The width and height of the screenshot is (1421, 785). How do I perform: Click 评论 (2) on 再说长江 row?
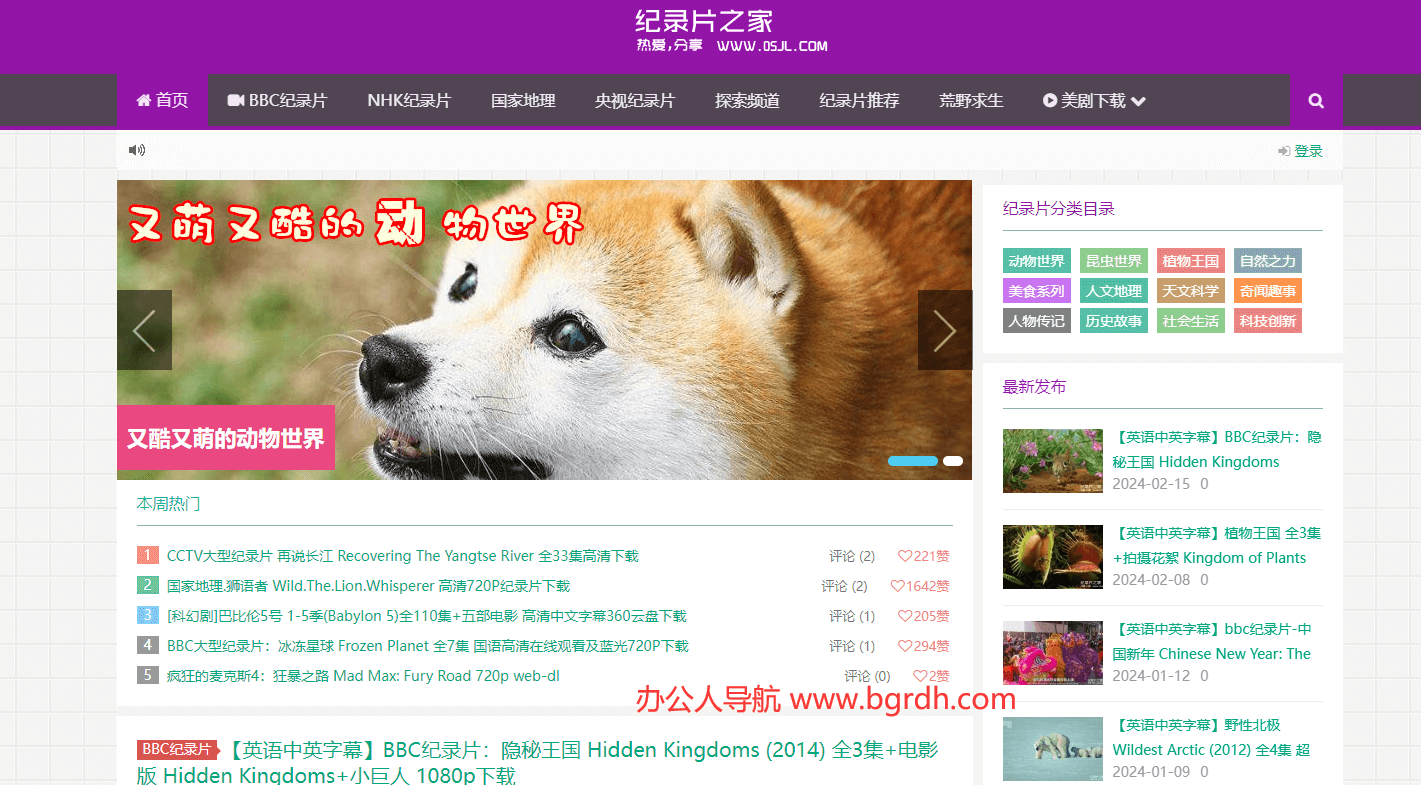(x=852, y=556)
